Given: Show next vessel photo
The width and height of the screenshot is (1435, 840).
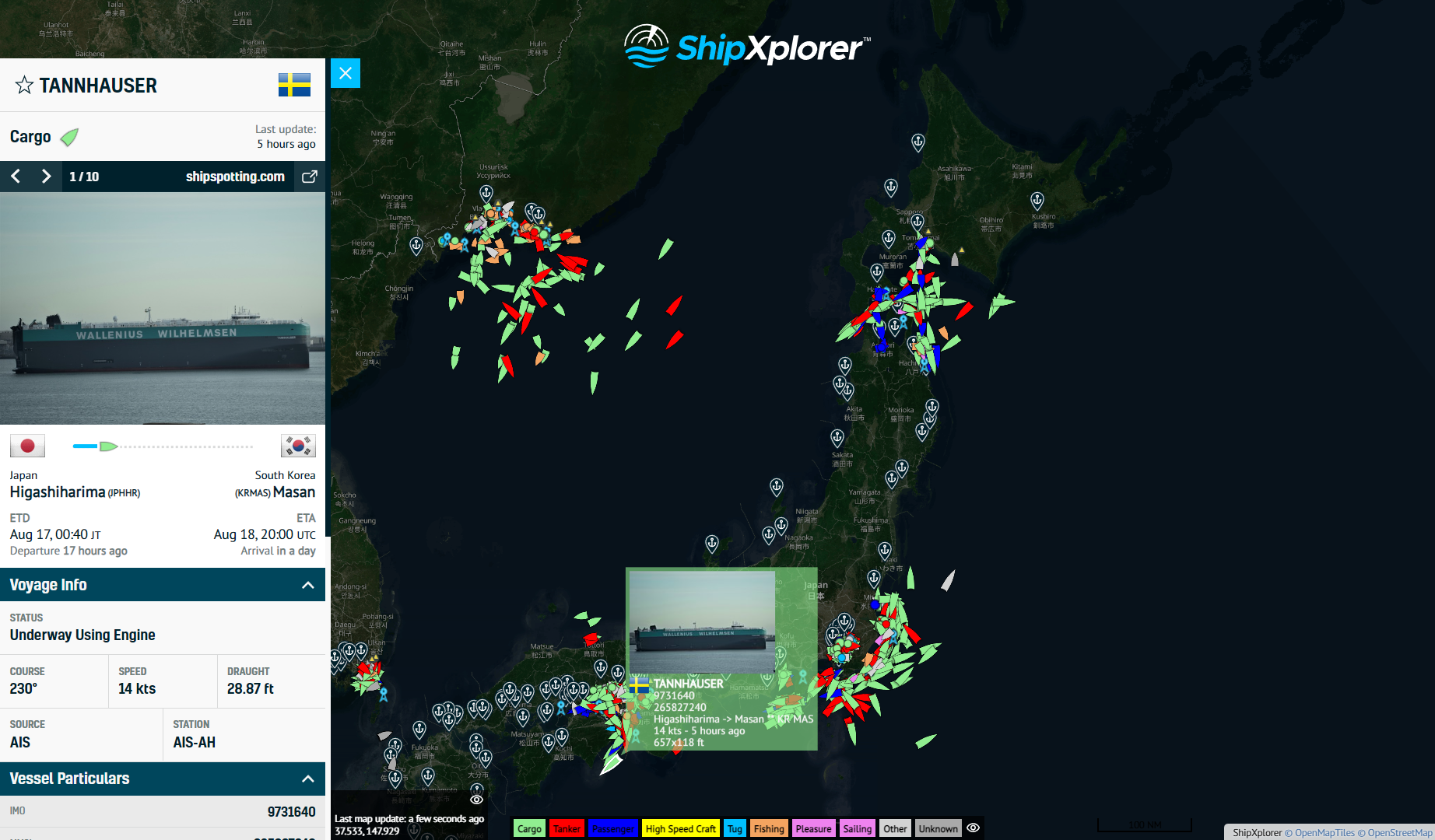Looking at the screenshot, I should pyautogui.click(x=46, y=177).
